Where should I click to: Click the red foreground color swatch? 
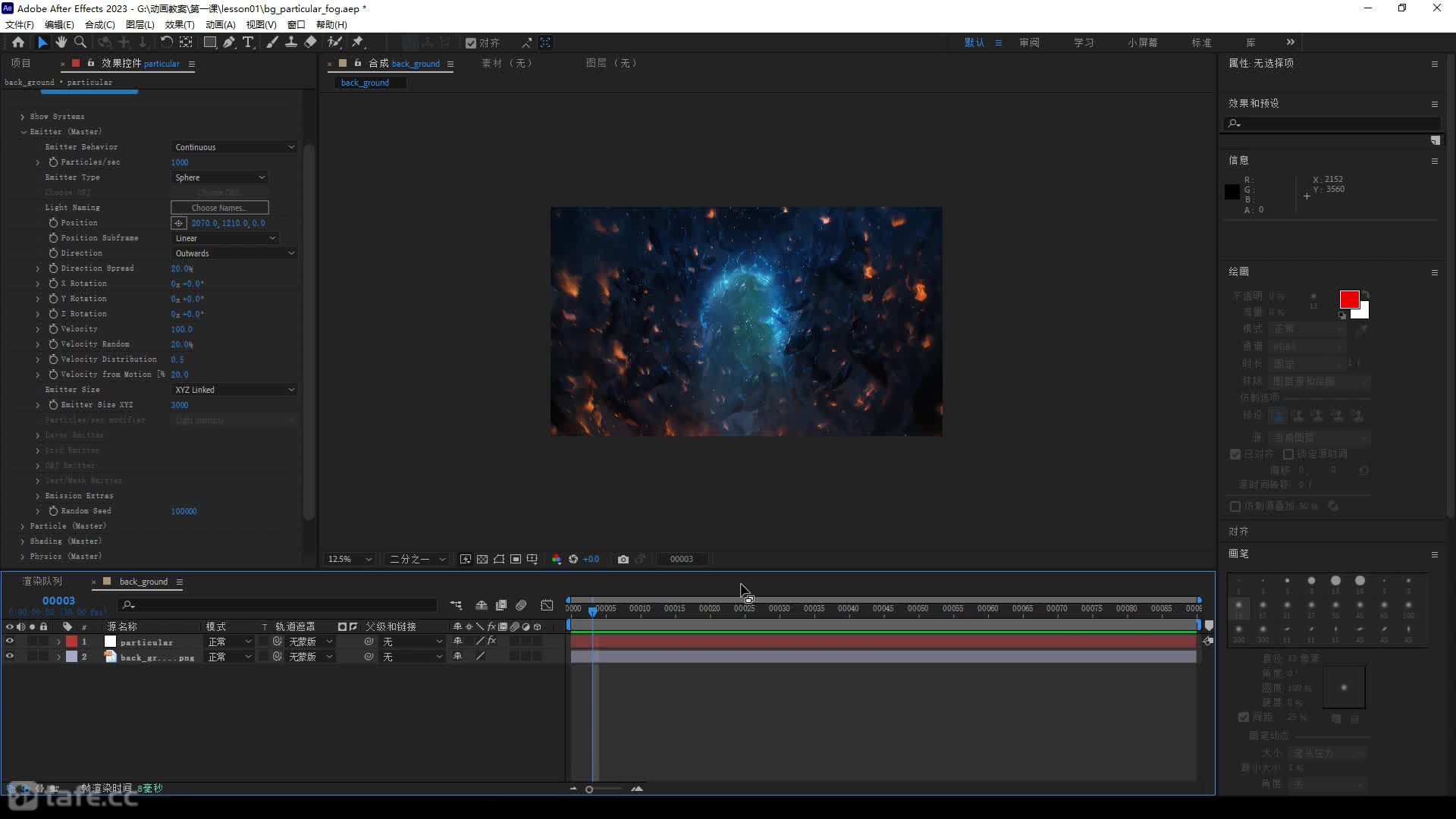click(1349, 300)
